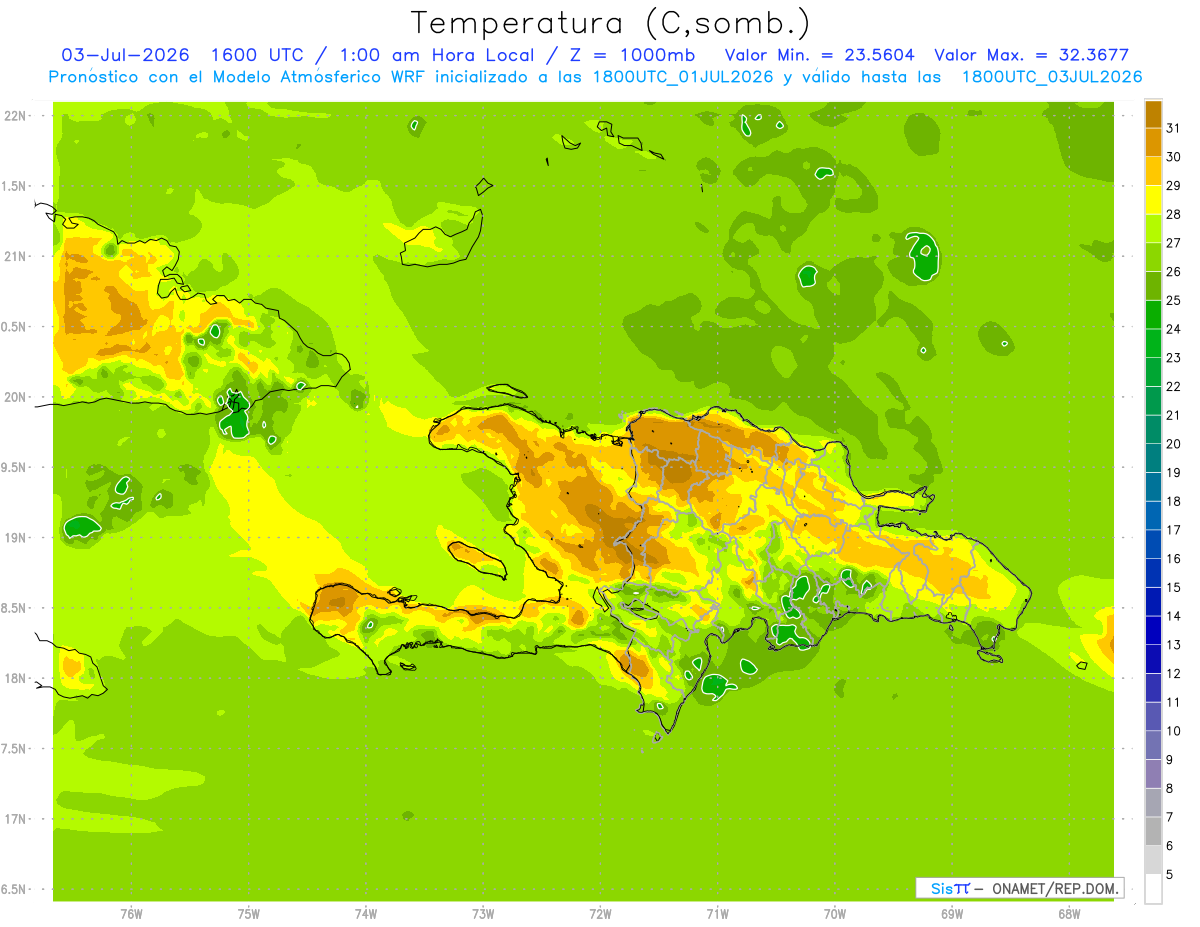Click the legend value 30

click(1173, 157)
